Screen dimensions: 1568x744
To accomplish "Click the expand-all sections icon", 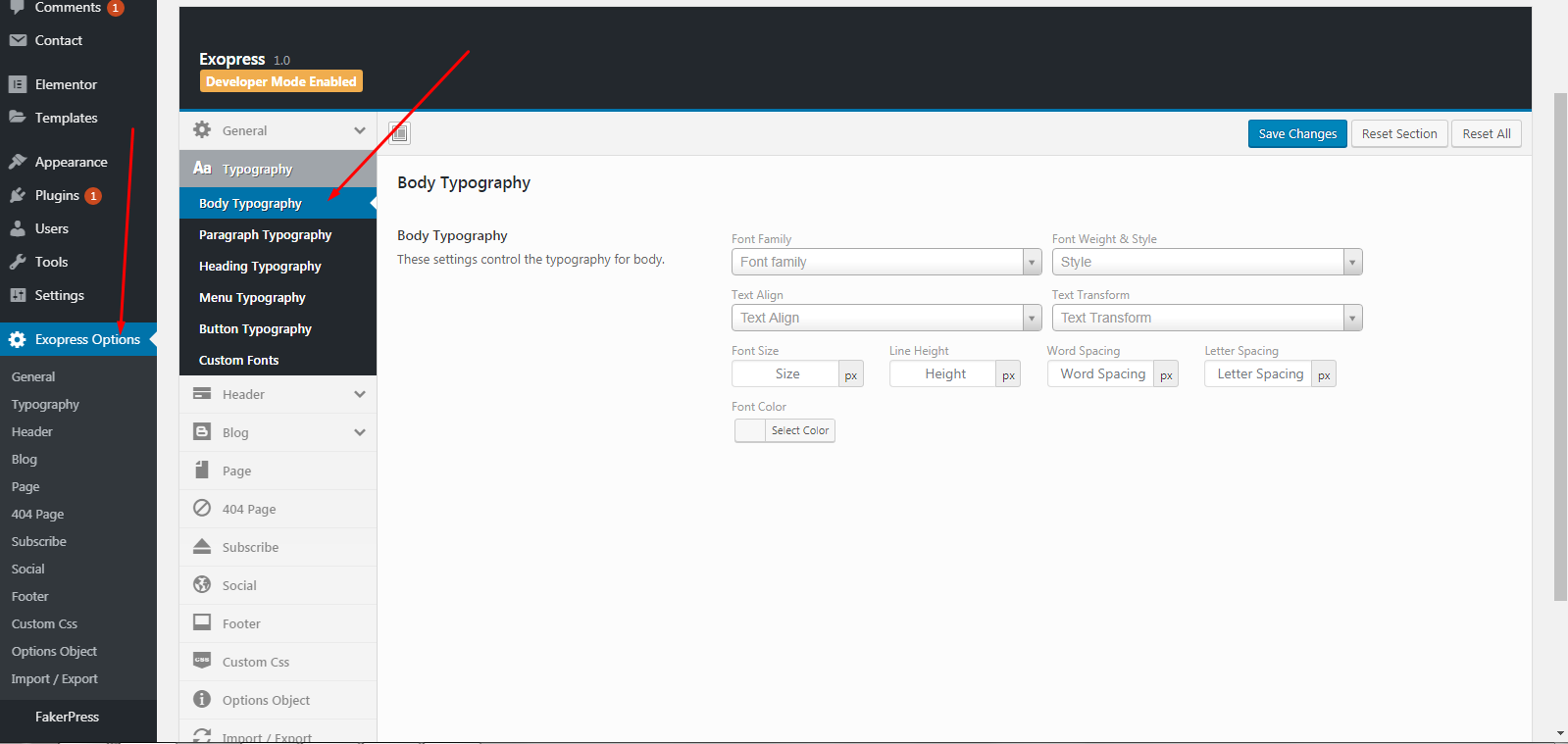I will point(399,133).
